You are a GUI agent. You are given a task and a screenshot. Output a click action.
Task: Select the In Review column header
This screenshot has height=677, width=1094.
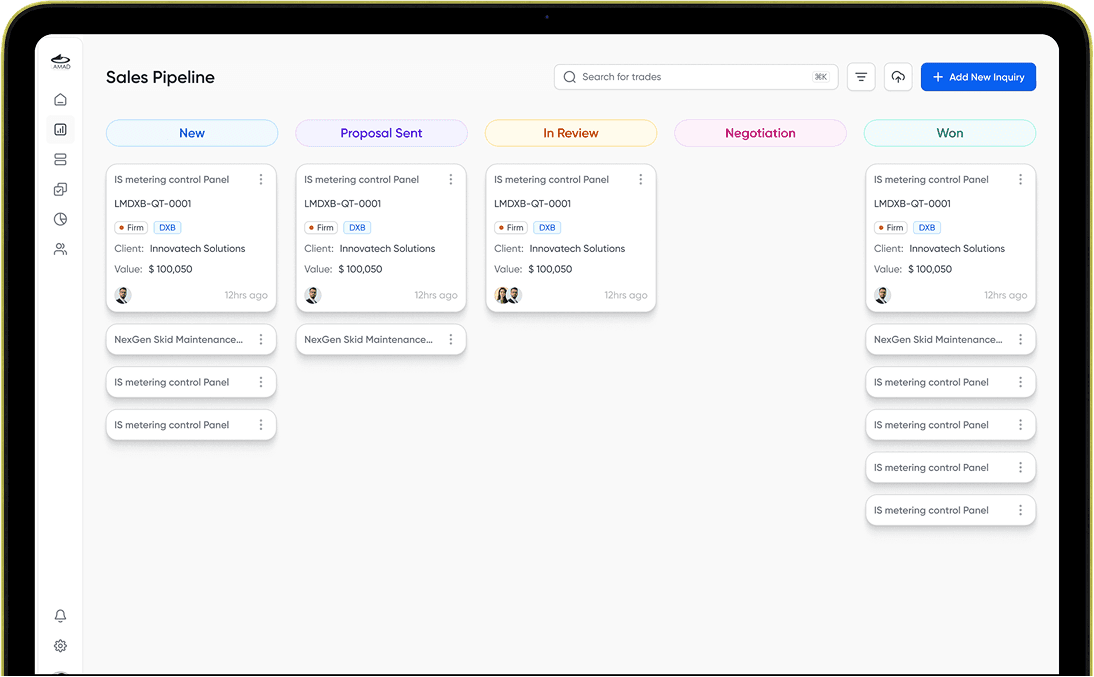point(571,133)
